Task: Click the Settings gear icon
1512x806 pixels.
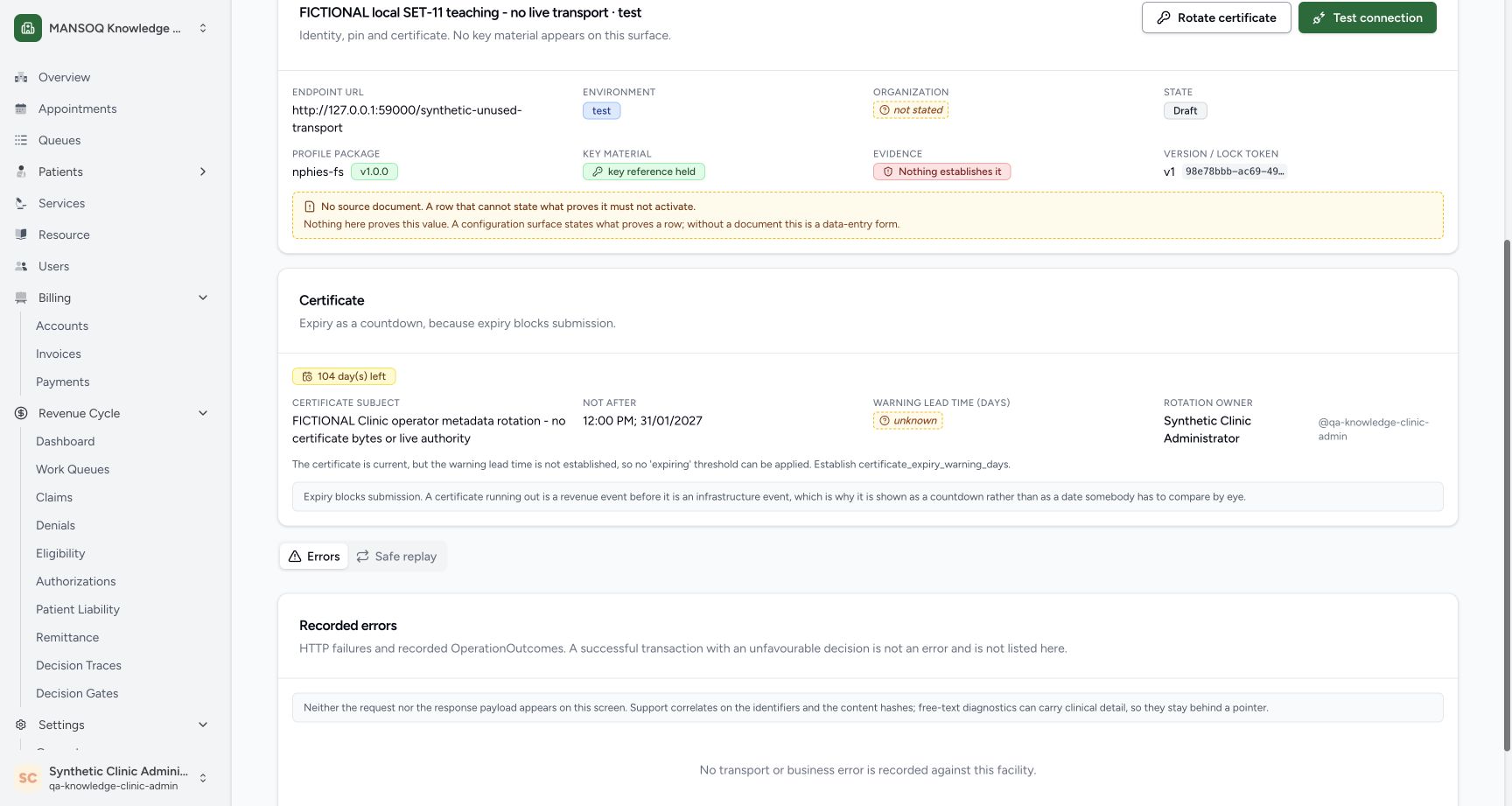Action: pos(21,725)
